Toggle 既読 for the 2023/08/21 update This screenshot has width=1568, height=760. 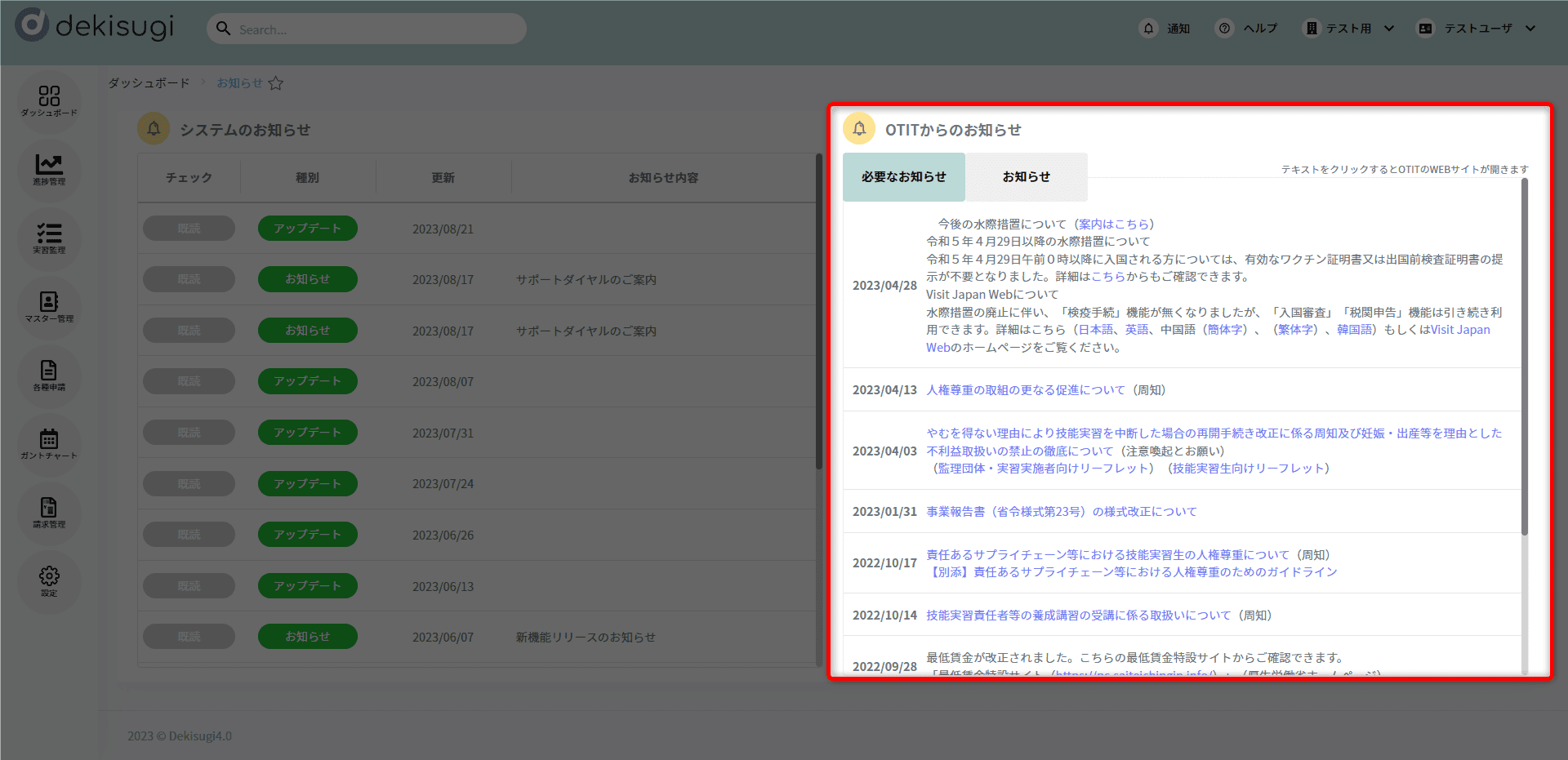point(189,229)
